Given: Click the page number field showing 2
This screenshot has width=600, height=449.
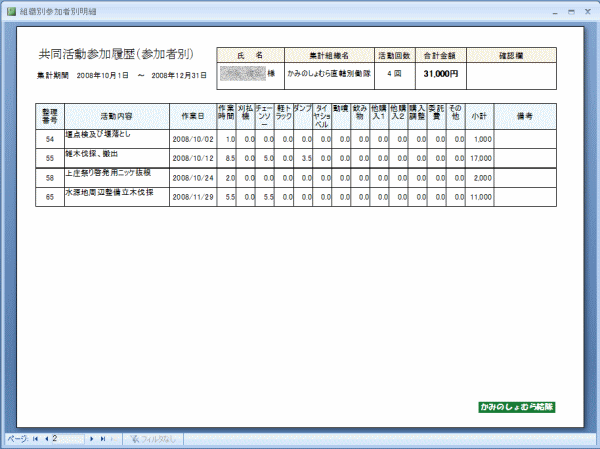Looking at the screenshot, I should 68,439.
